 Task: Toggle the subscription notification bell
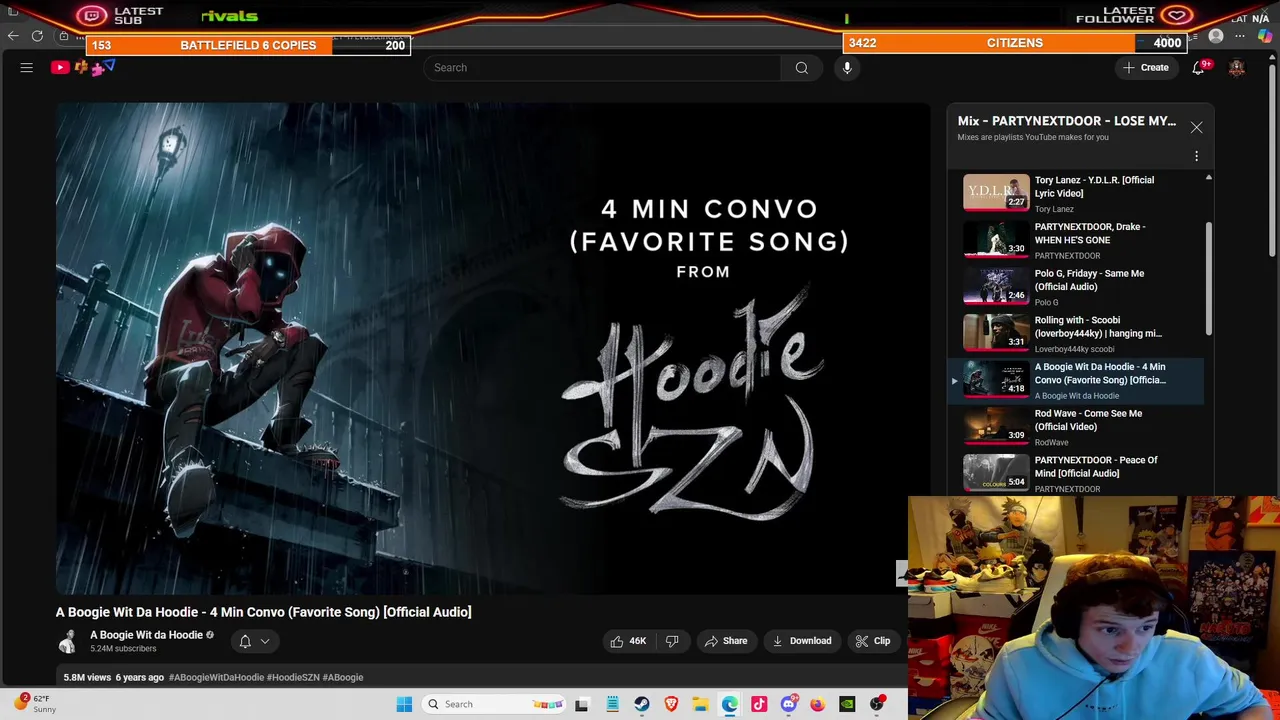pyautogui.click(x=244, y=641)
